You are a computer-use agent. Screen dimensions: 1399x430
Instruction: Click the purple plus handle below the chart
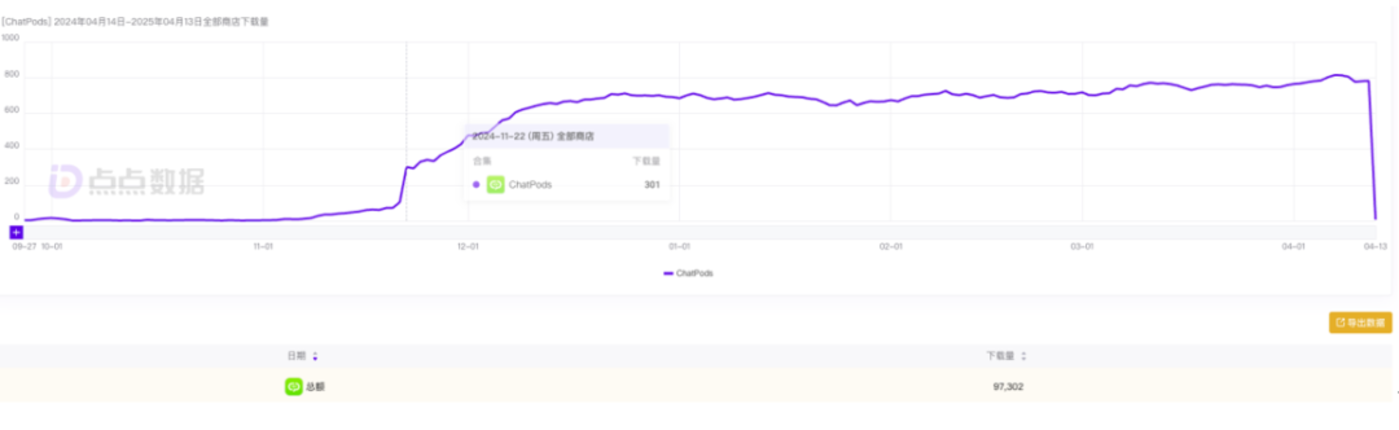coord(16,232)
